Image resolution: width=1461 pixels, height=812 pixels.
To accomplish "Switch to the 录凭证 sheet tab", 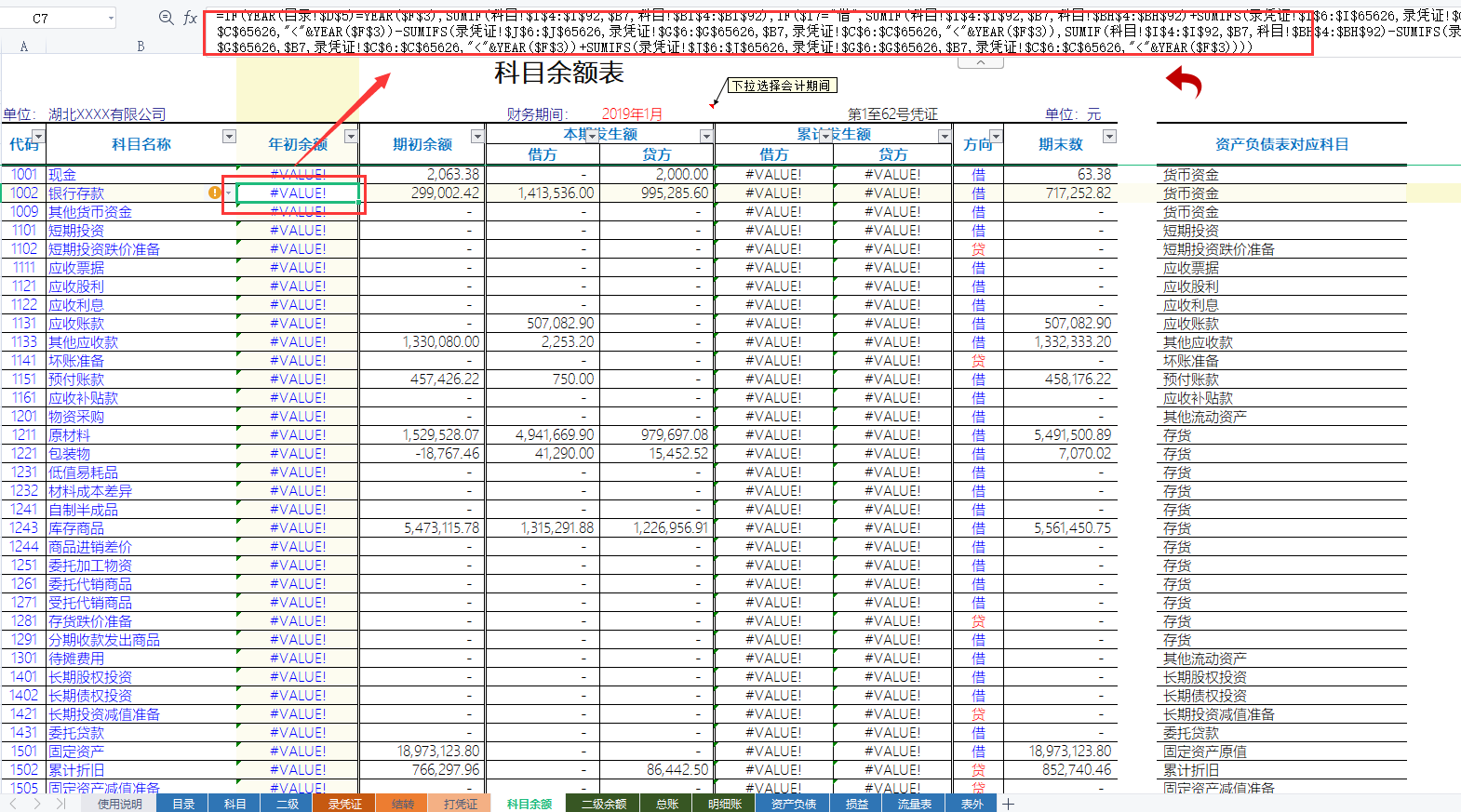I will click(344, 804).
